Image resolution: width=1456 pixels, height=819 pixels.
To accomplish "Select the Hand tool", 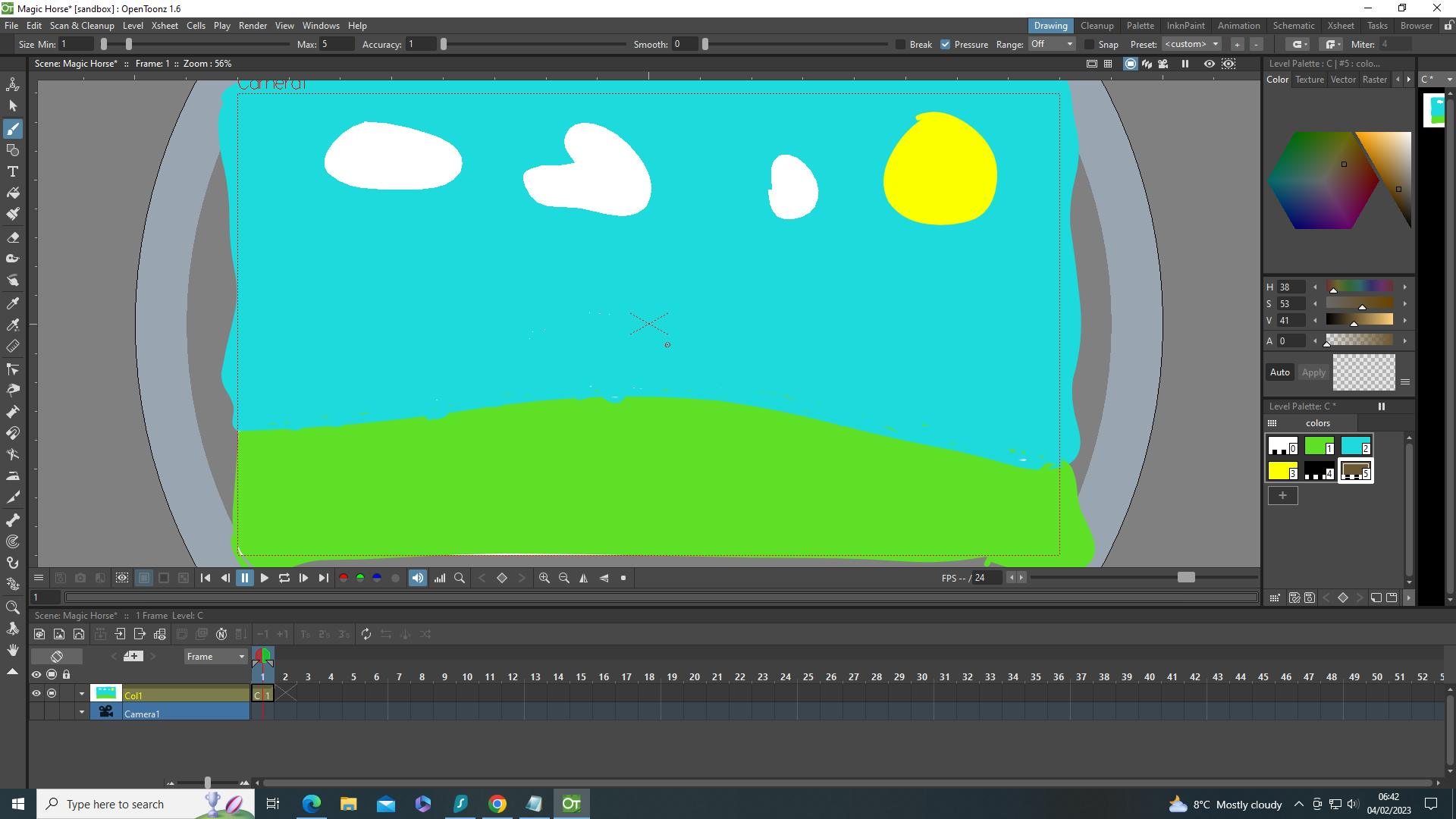I will (x=13, y=650).
